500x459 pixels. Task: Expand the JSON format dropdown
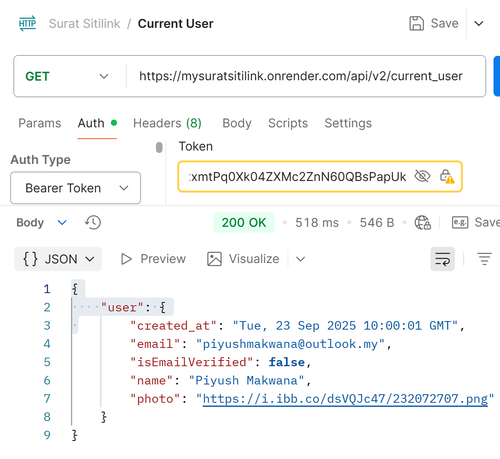tap(58, 259)
